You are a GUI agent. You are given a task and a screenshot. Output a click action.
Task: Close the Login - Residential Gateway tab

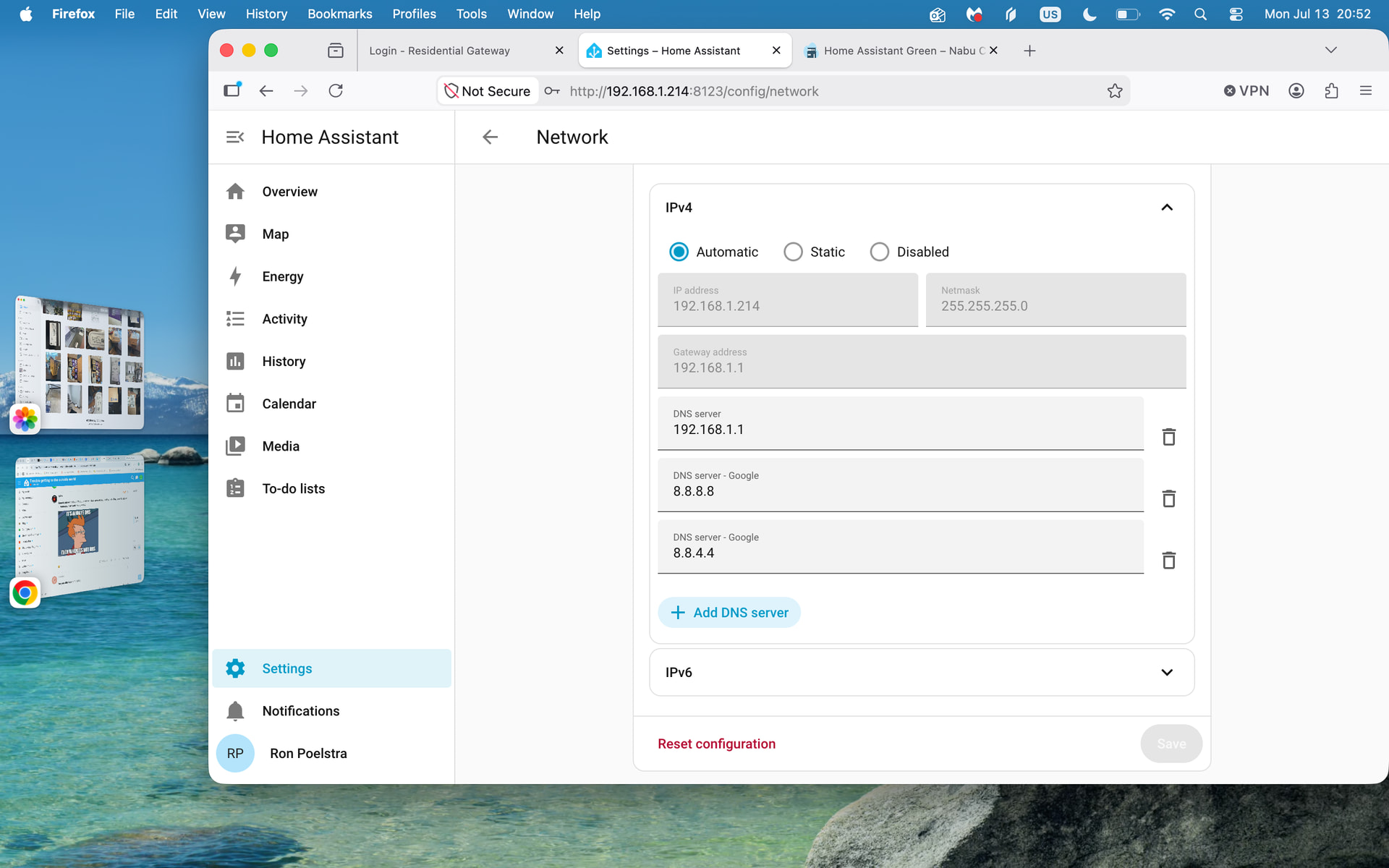point(559,51)
